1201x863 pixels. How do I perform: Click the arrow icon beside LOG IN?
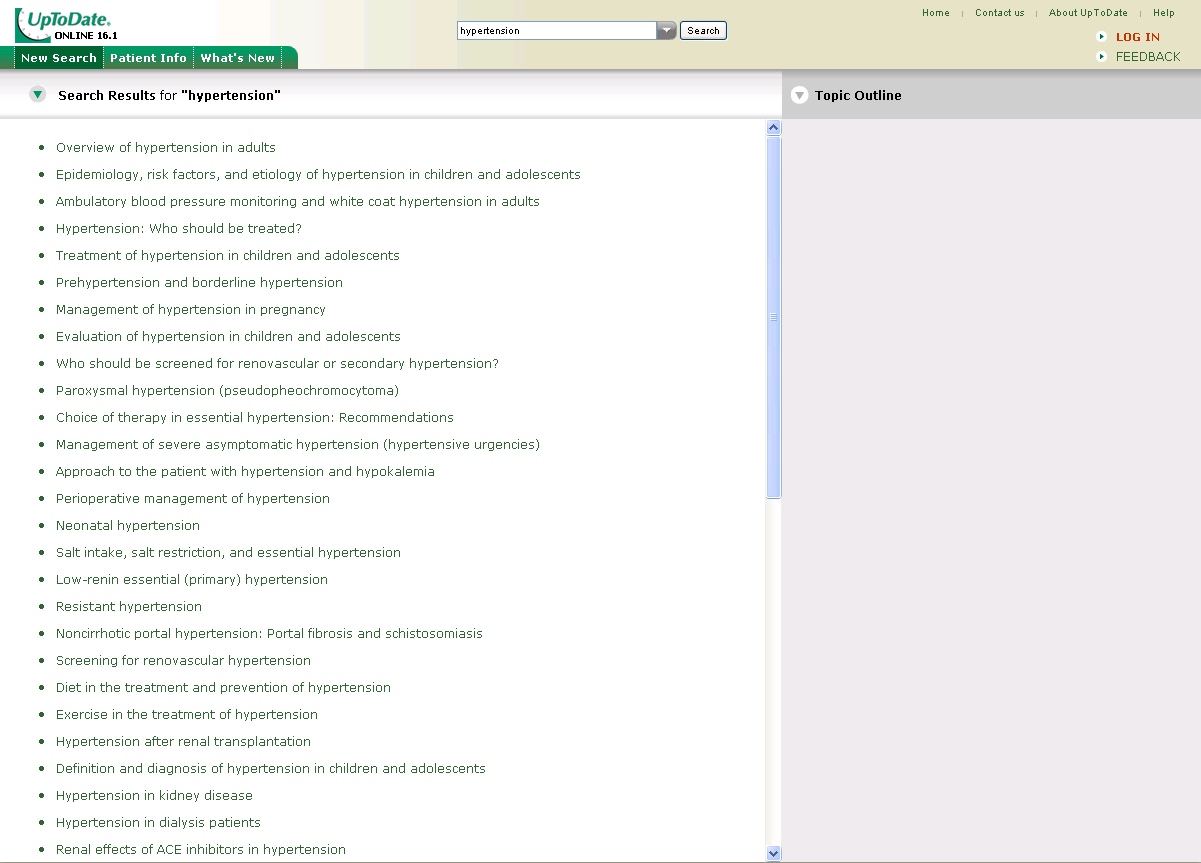point(1101,37)
